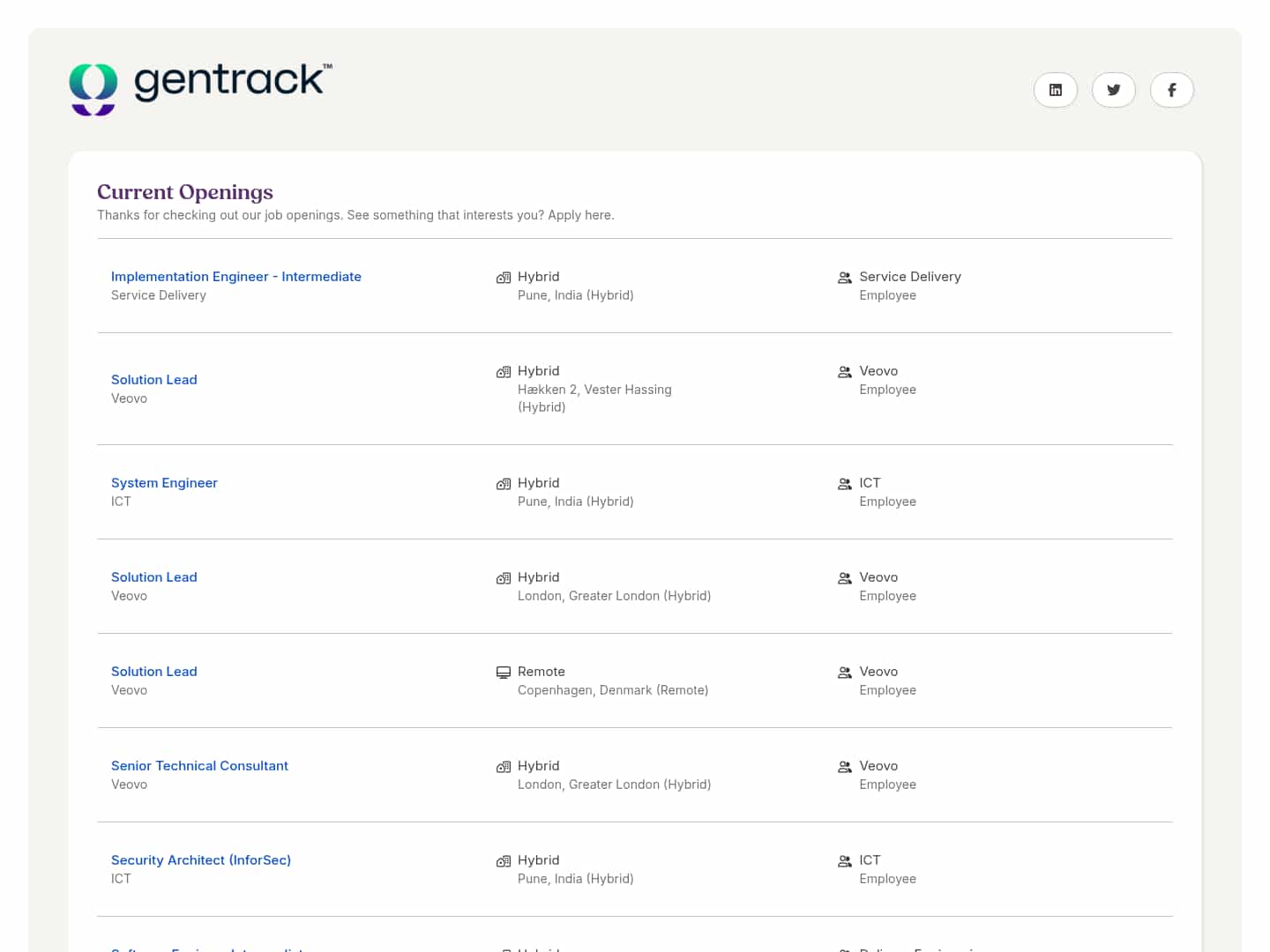Click people icon in Senior Technical Consultant row
The image size is (1270, 952).
pos(845,767)
